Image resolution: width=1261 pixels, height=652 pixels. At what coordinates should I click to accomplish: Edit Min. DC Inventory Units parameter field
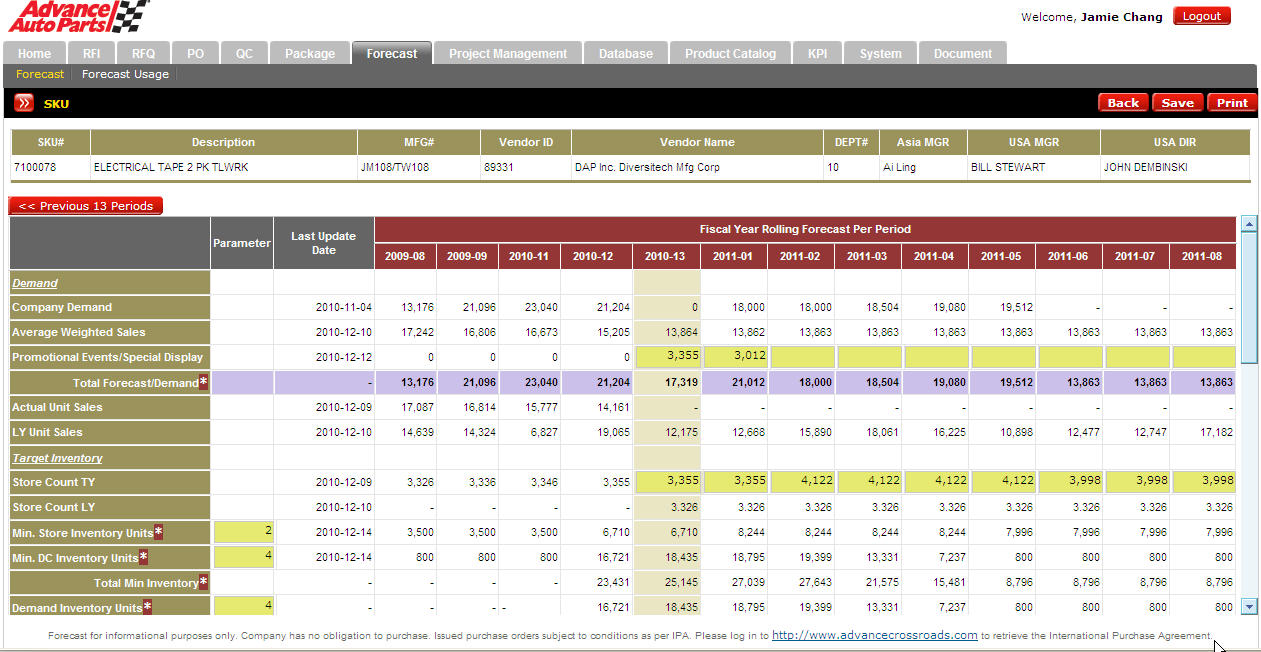coord(242,556)
